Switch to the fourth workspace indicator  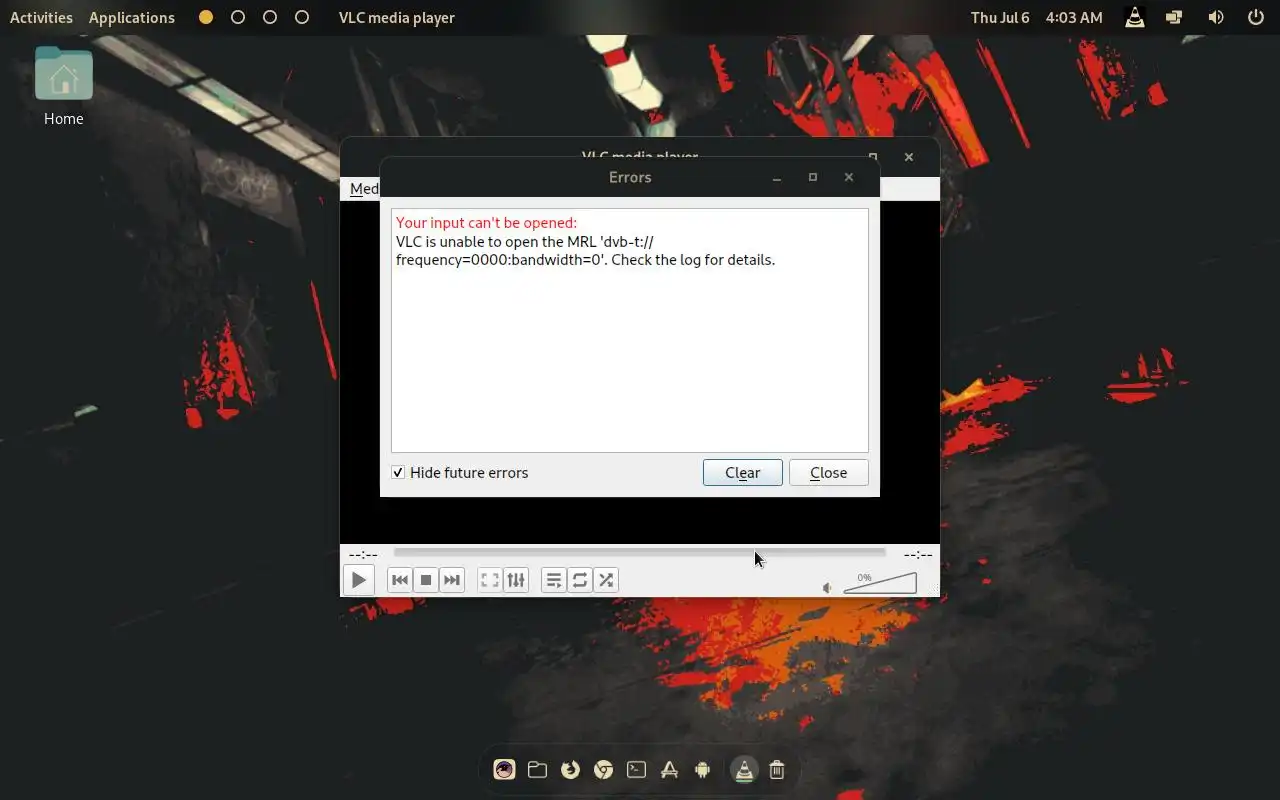tap(302, 17)
